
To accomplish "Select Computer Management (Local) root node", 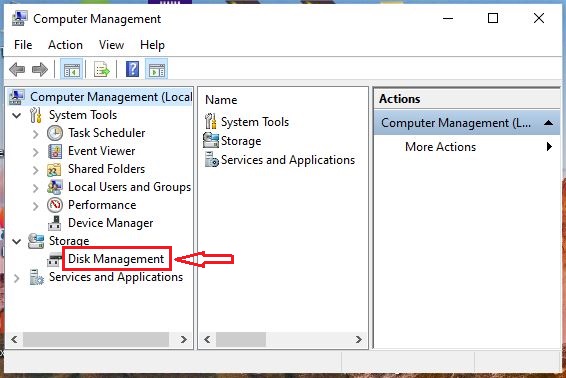I will coord(111,97).
